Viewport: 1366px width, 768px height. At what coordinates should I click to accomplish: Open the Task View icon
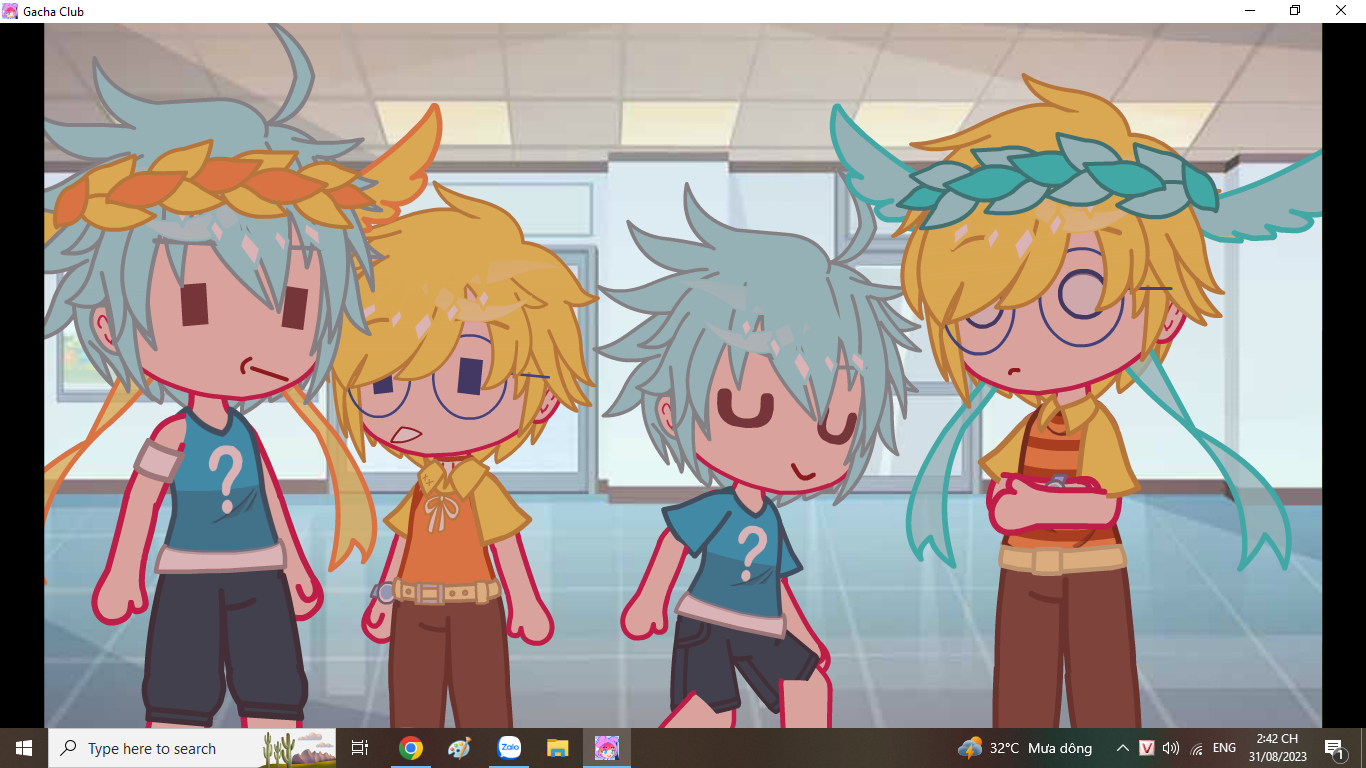click(x=360, y=748)
